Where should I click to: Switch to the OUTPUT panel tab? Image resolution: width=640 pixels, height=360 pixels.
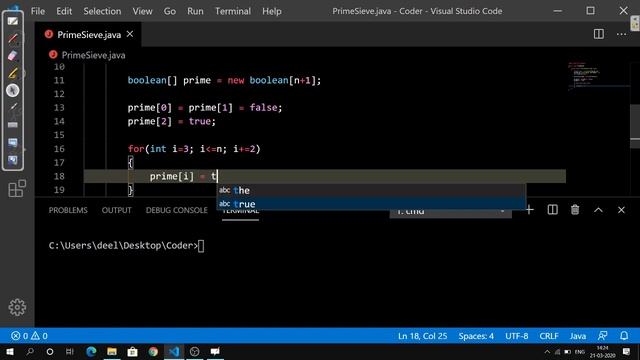[x=116, y=210]
